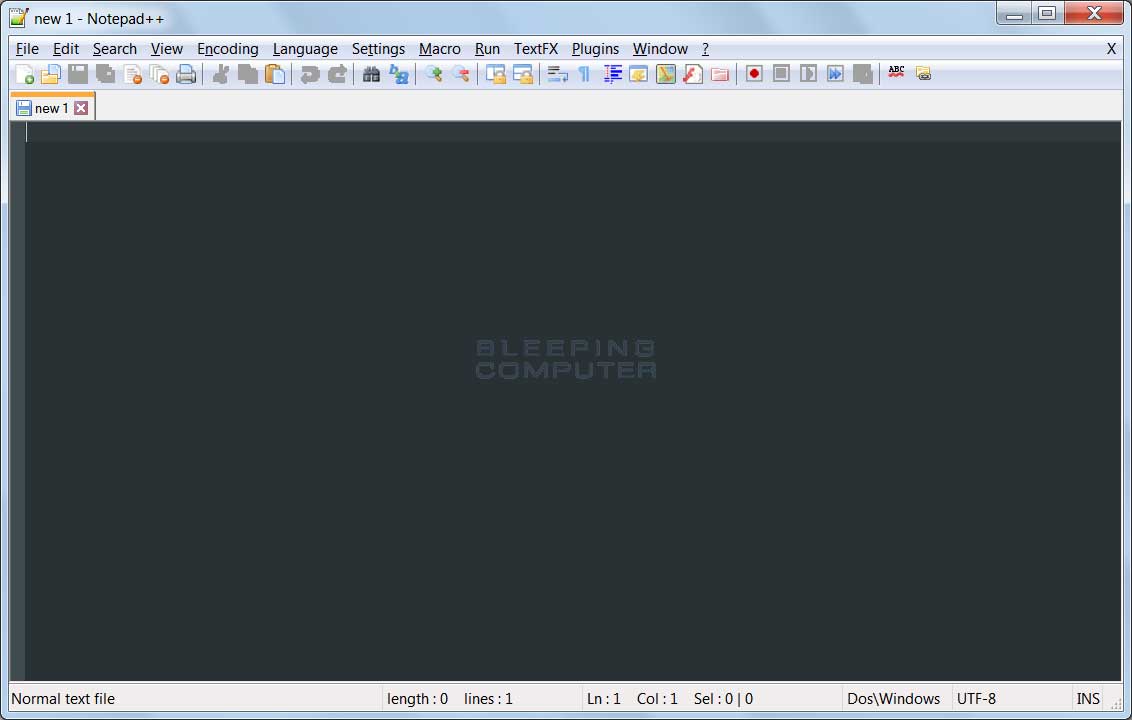Image resolution: width=1132 pixels, height=720 pixels.
Task: Toggle synchronized horizontal scrolling icon
Action: pyautogui.click(x=523, y=74)
